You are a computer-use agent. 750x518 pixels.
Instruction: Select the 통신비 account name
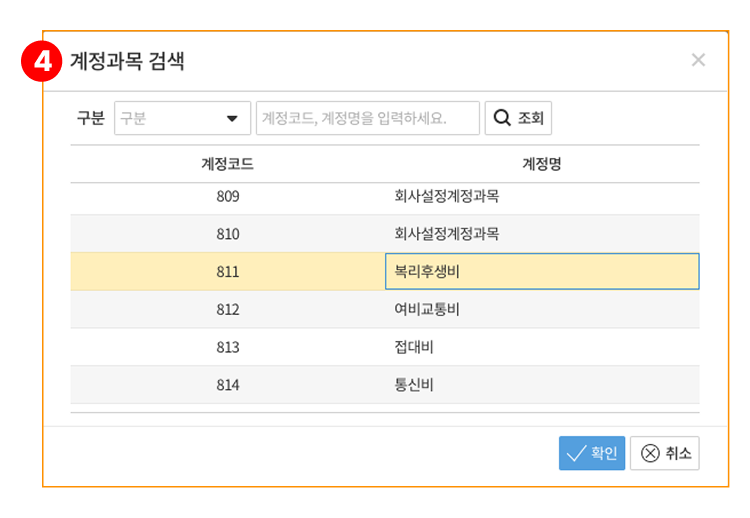(x=414, y=385)
